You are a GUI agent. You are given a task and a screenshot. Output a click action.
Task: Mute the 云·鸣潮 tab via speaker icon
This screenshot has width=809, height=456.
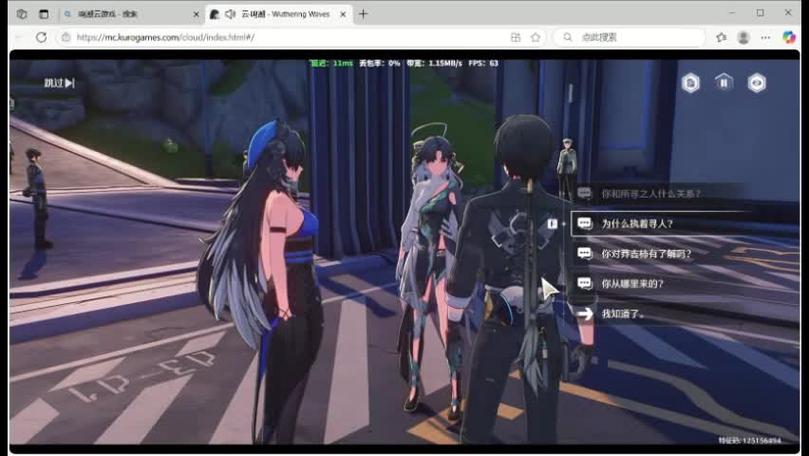[x=230, y=14]
